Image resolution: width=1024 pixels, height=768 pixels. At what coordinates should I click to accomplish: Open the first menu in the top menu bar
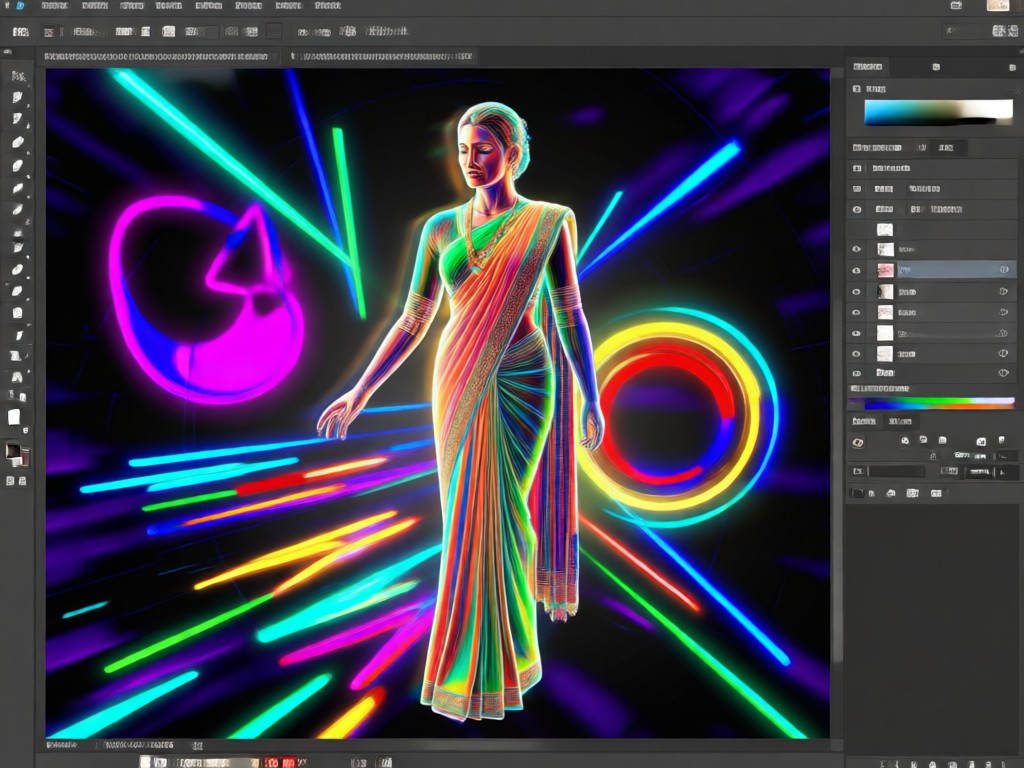click(x=54, y=6)
